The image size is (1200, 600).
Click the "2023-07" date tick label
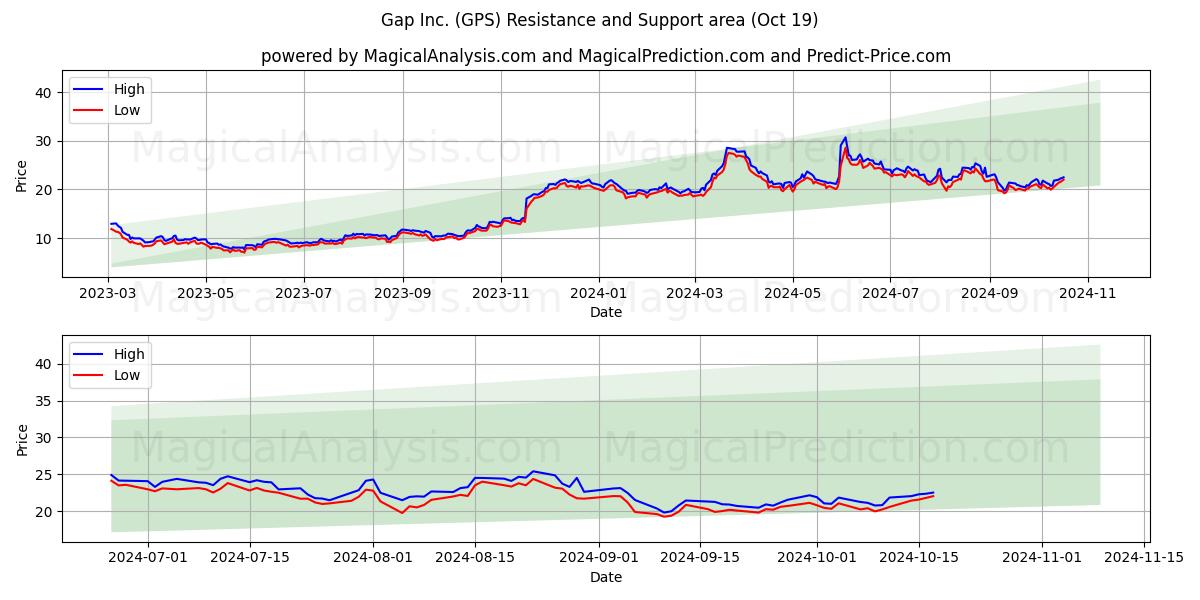coord(304,294)
